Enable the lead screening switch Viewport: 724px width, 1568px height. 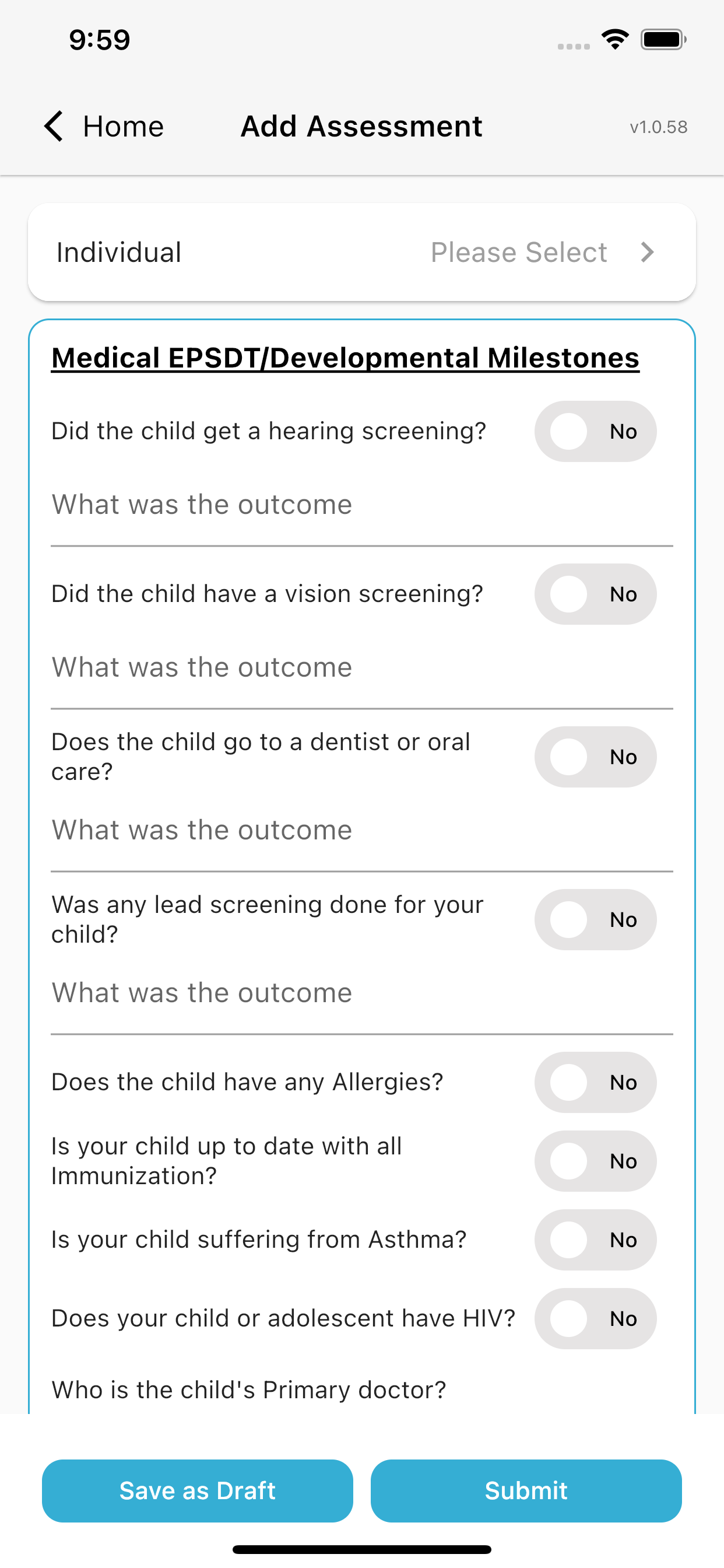point(595,920)
